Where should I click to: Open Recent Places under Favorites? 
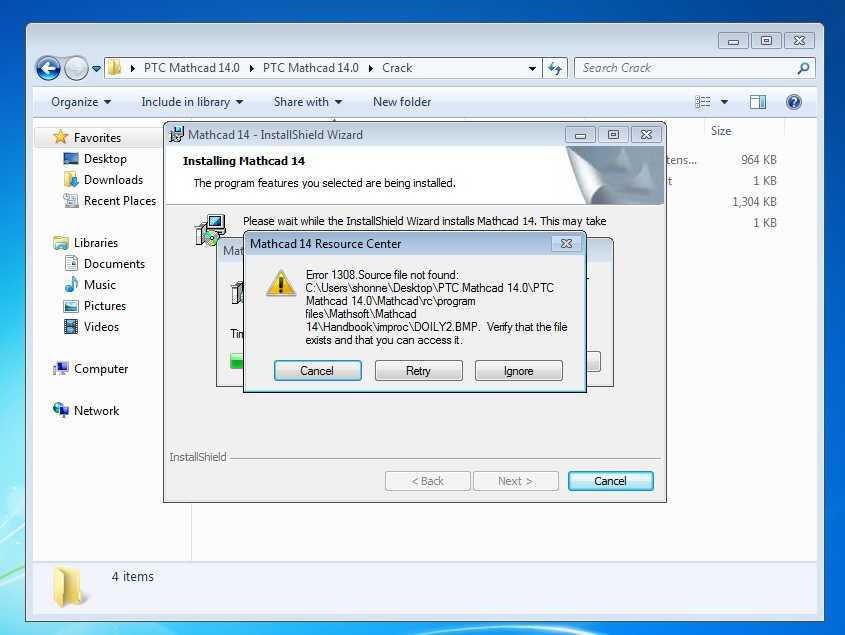click(120, 201)
